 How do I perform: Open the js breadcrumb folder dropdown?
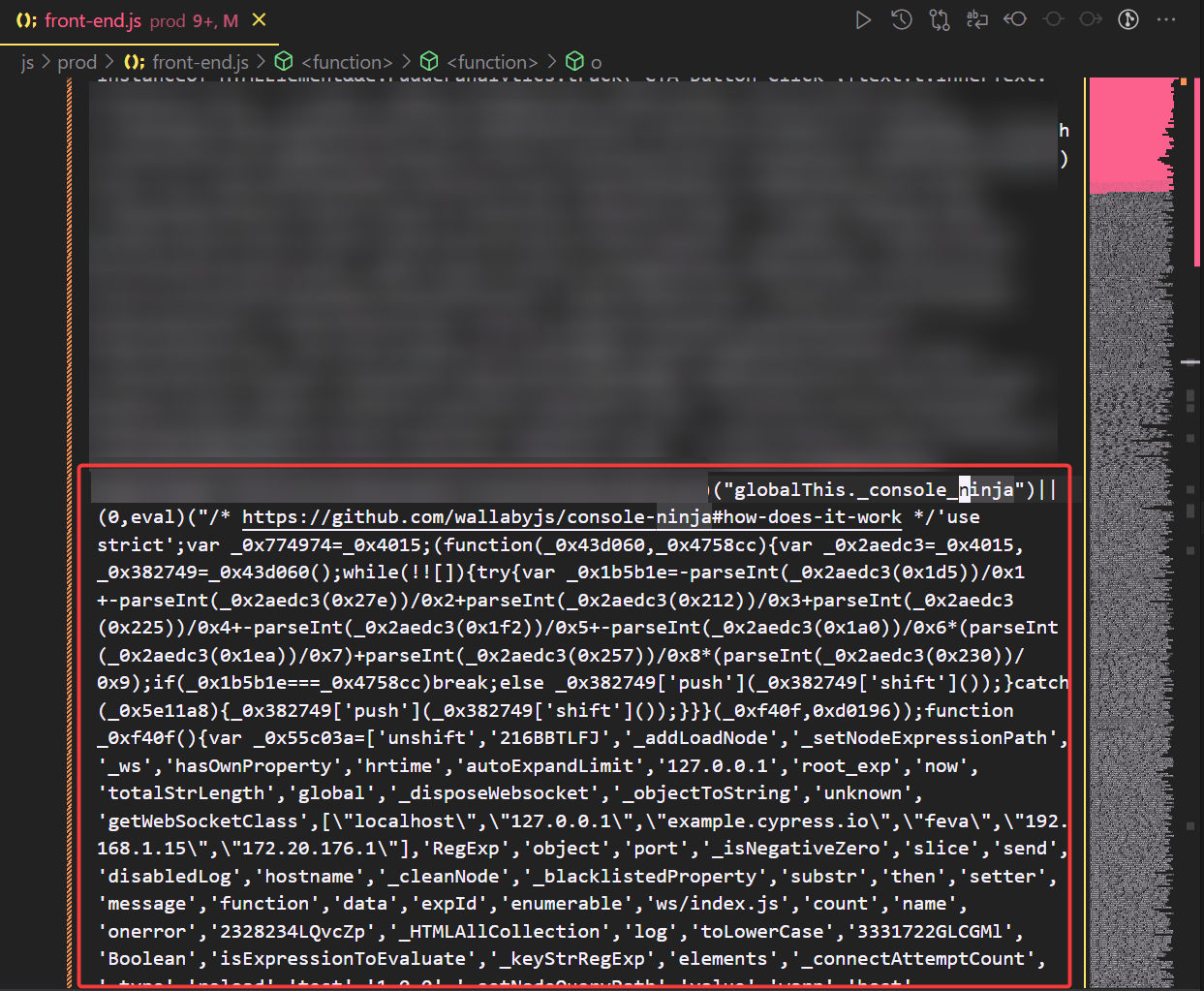[x=27, y=61]
